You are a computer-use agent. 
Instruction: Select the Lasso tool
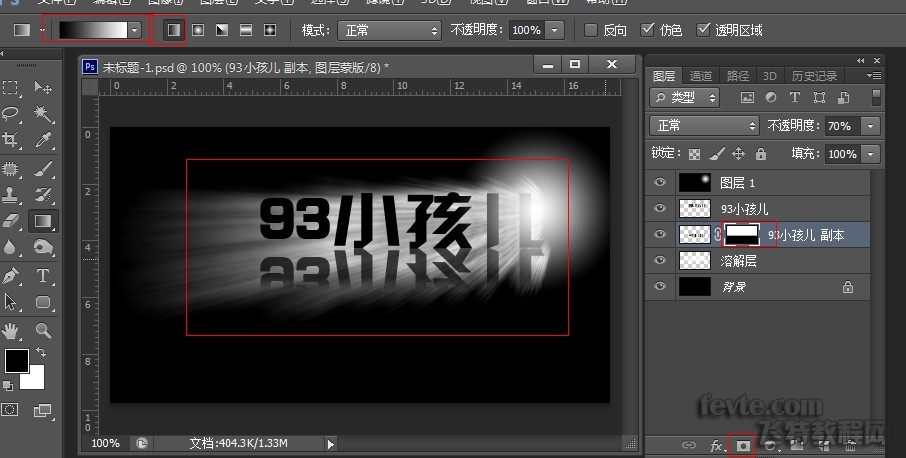13,114
